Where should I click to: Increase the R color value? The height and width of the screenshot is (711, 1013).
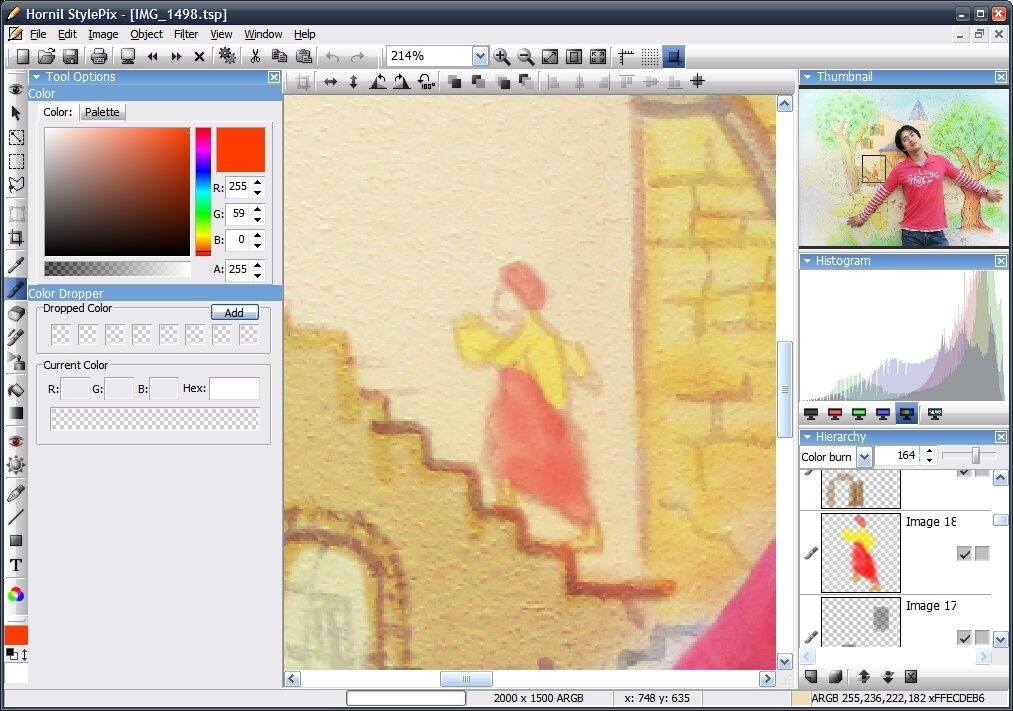pos(258,183)
